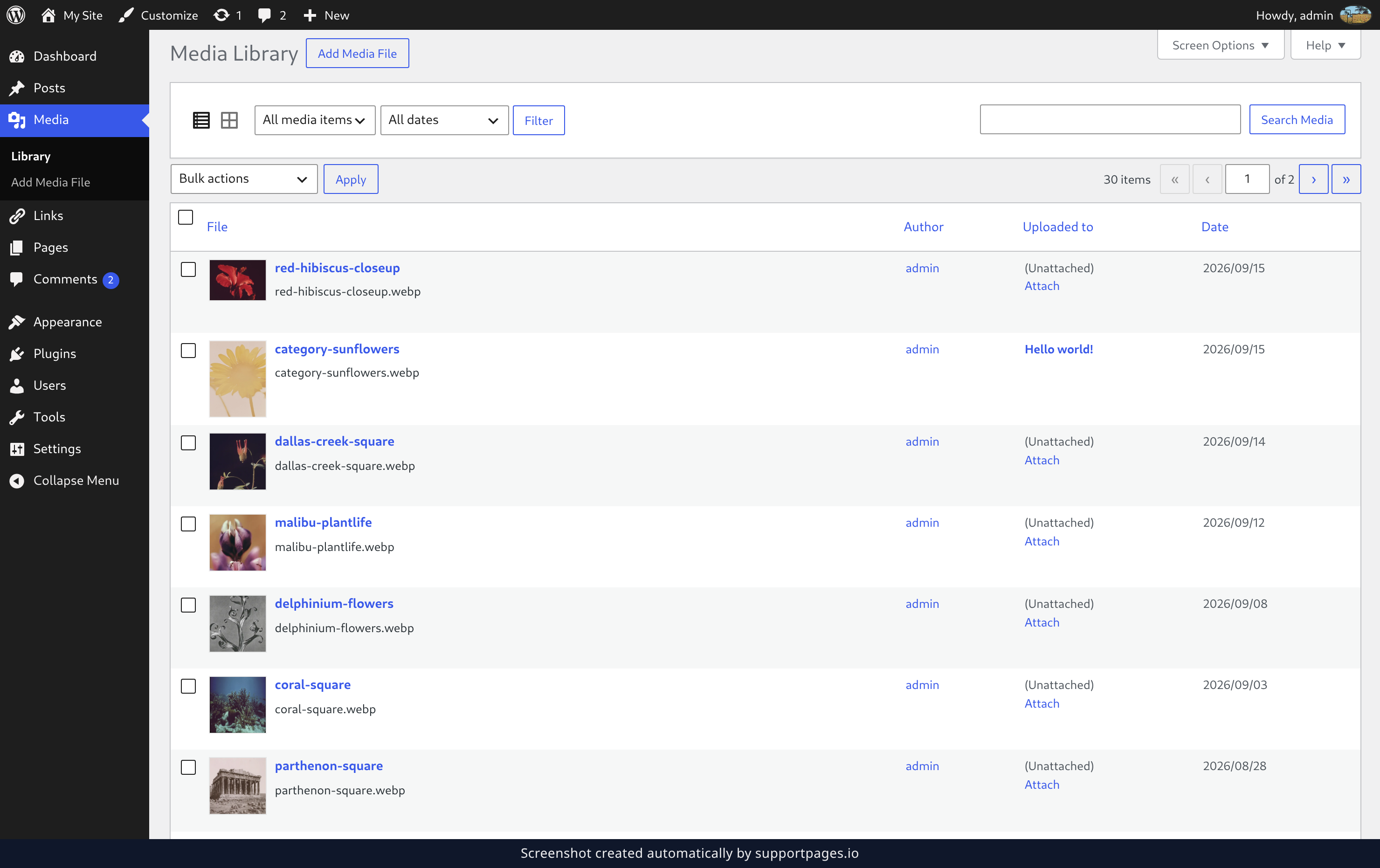The image size is (1380, 868).
Task: Check the red-hibiscus-closeup row checkbox
Action: tap(188, 269)
